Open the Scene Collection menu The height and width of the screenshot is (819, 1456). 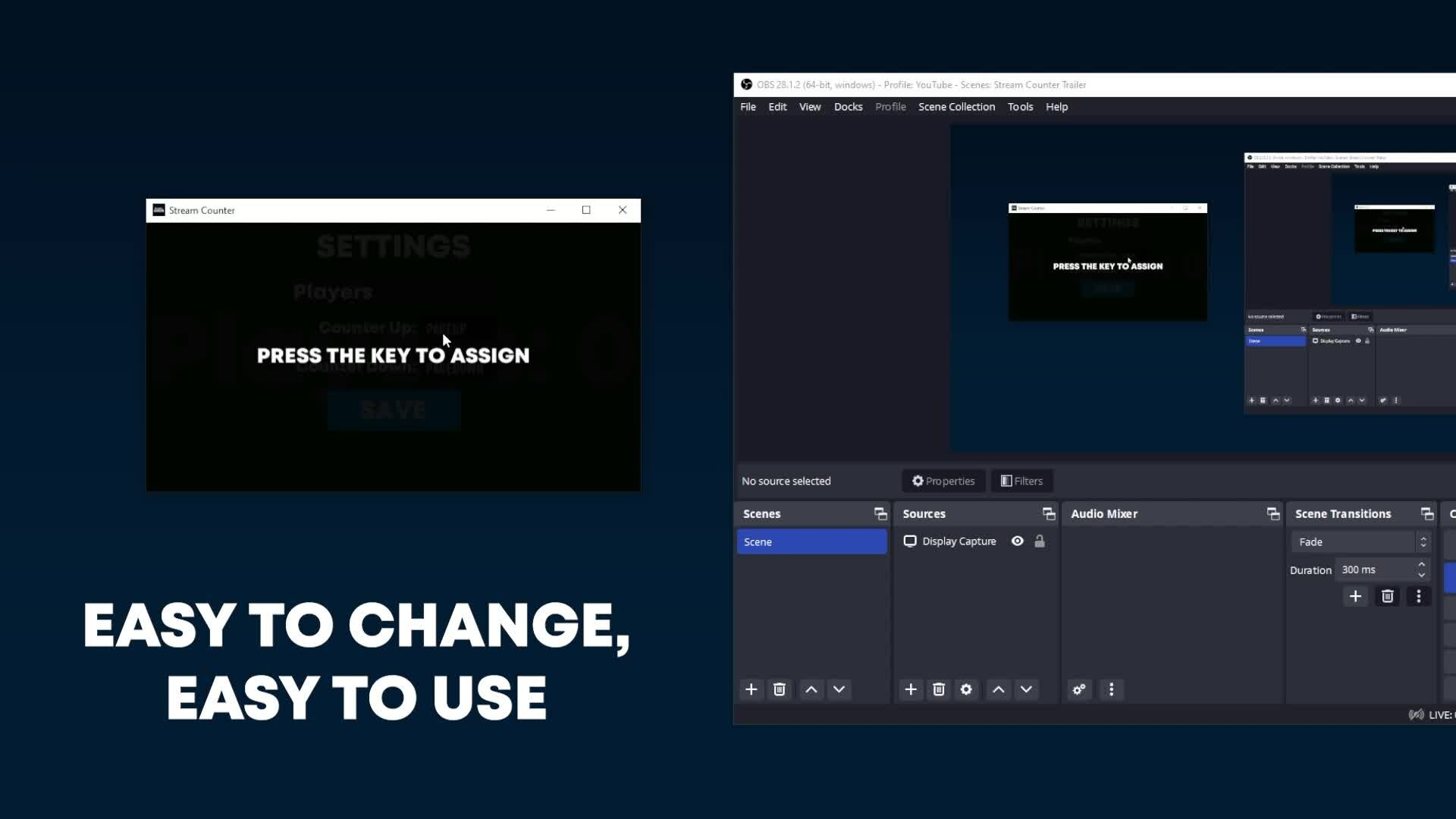pos(956,107)
